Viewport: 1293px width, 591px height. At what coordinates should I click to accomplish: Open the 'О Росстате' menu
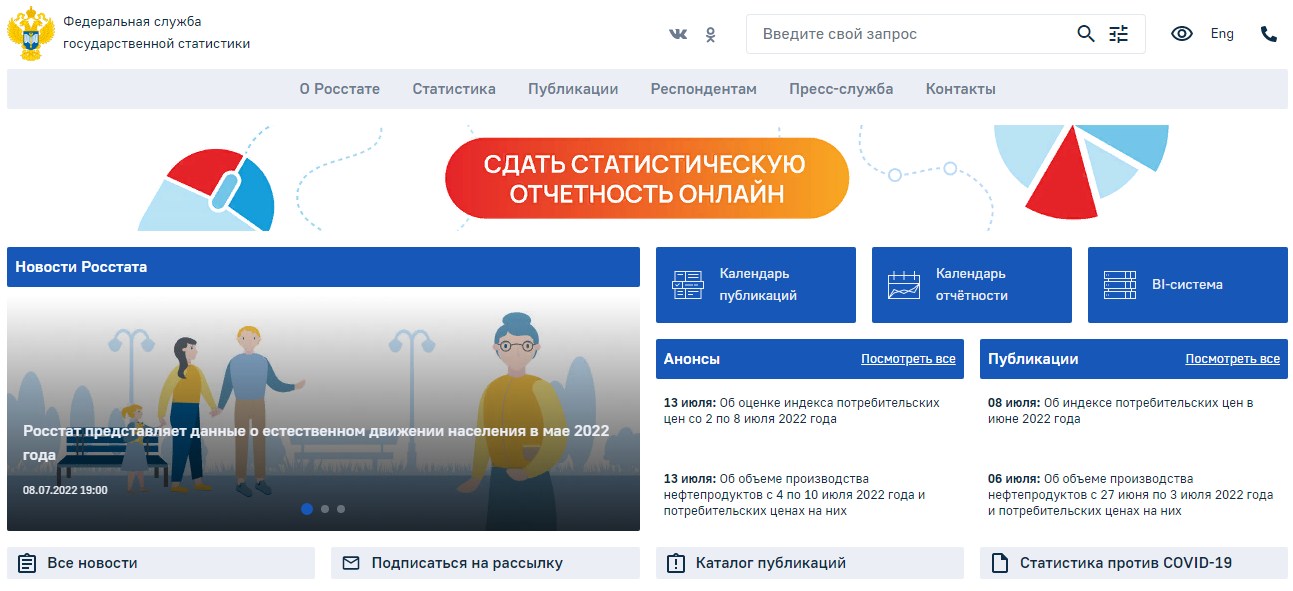click(x=340, y=89)
